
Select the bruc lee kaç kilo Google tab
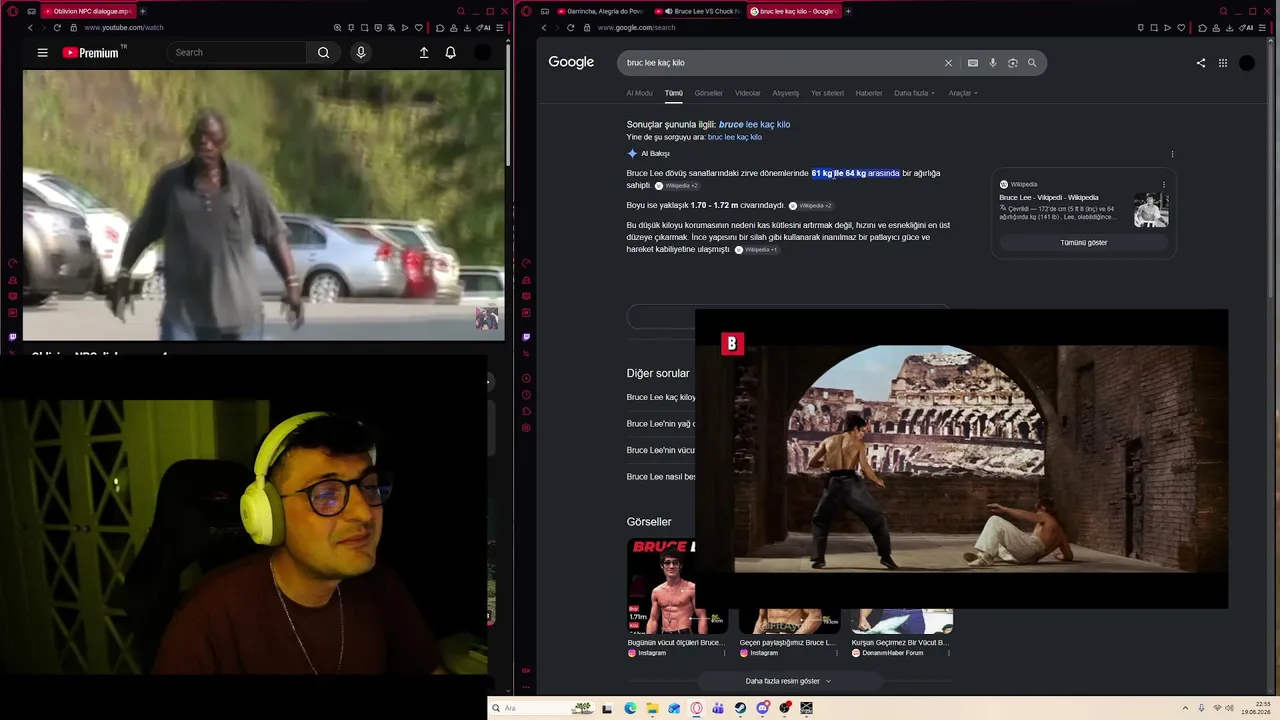point(794,11)
